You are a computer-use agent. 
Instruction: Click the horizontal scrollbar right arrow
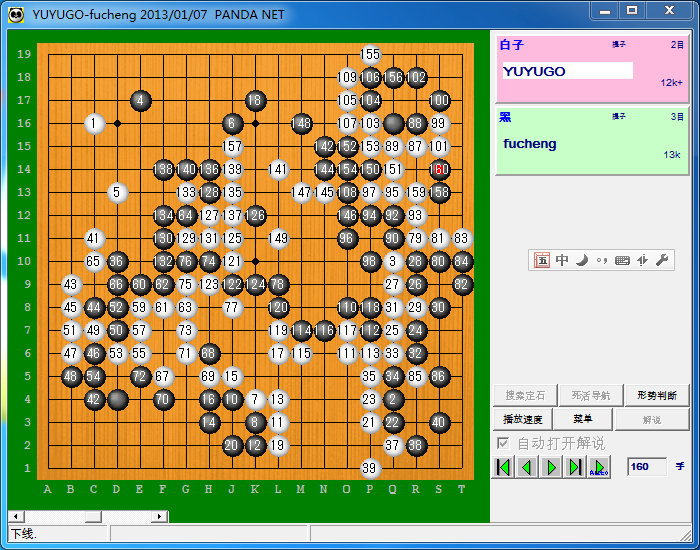click(x=159, y=517)
